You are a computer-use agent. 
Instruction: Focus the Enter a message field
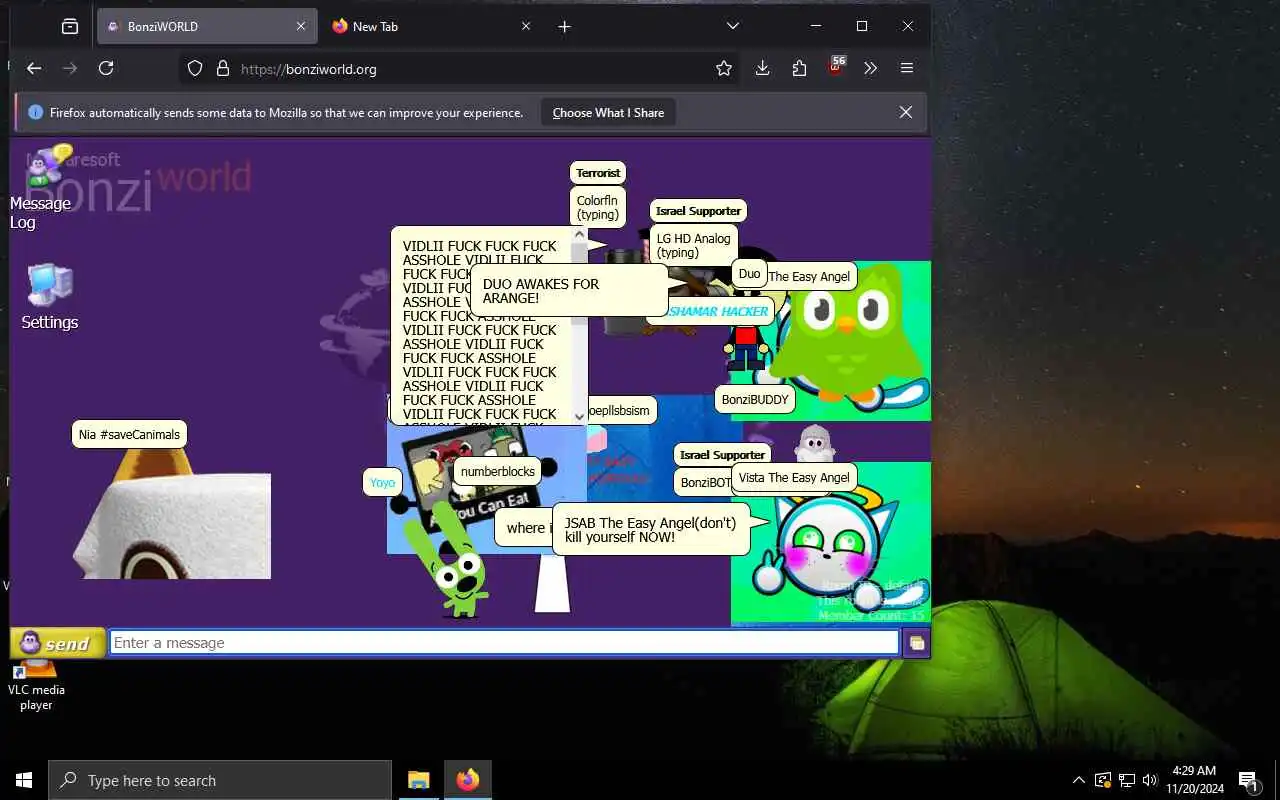pos(504,643)
